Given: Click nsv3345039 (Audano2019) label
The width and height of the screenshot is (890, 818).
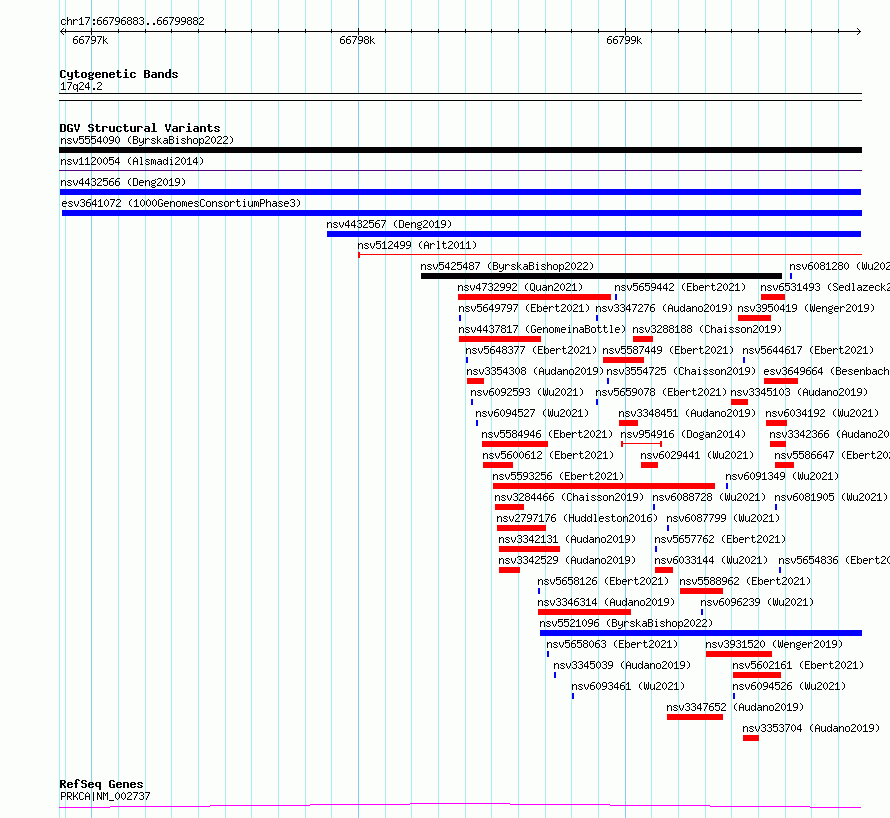Looking at the screenshot, I should pyautogui.click(x=622, y=665).
